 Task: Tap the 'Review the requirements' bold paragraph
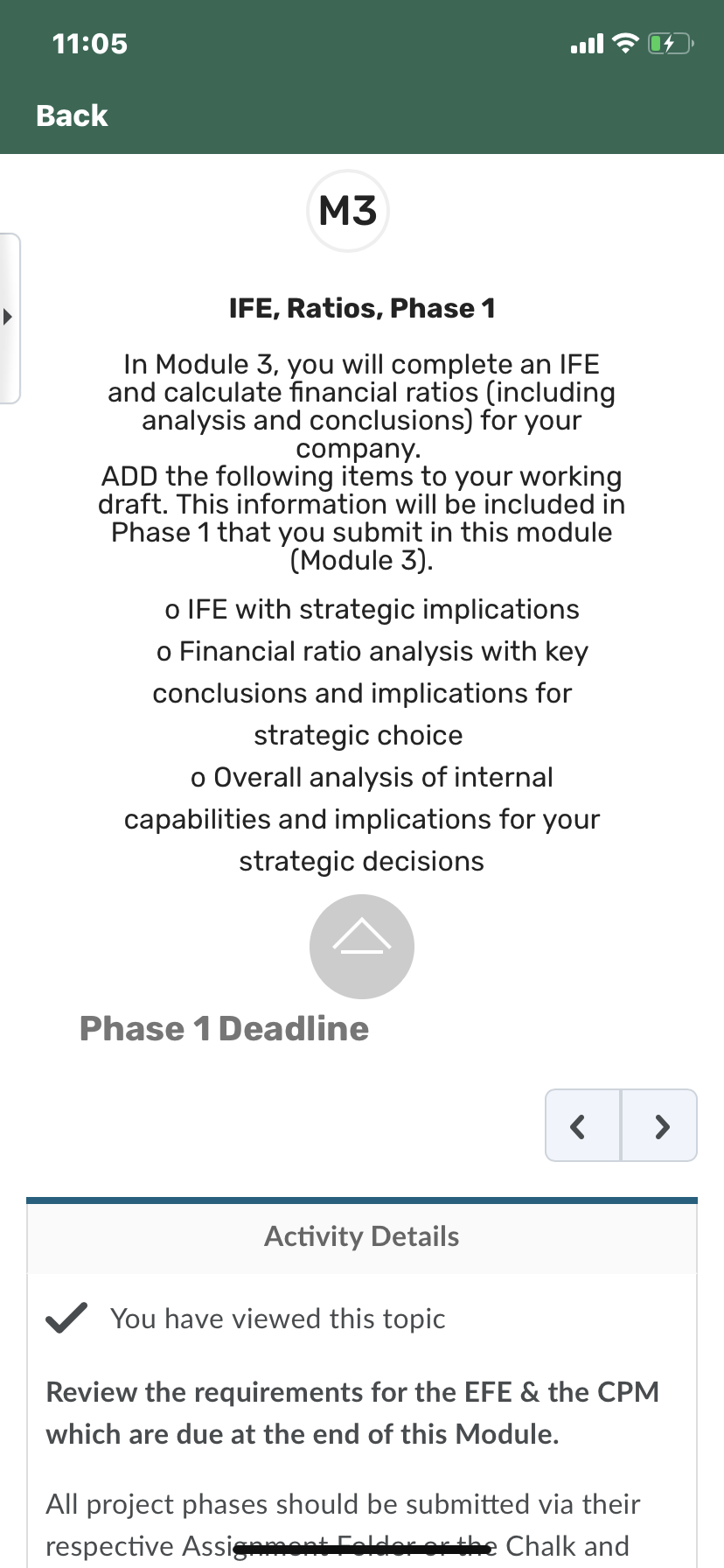(x=352, y=1412)
